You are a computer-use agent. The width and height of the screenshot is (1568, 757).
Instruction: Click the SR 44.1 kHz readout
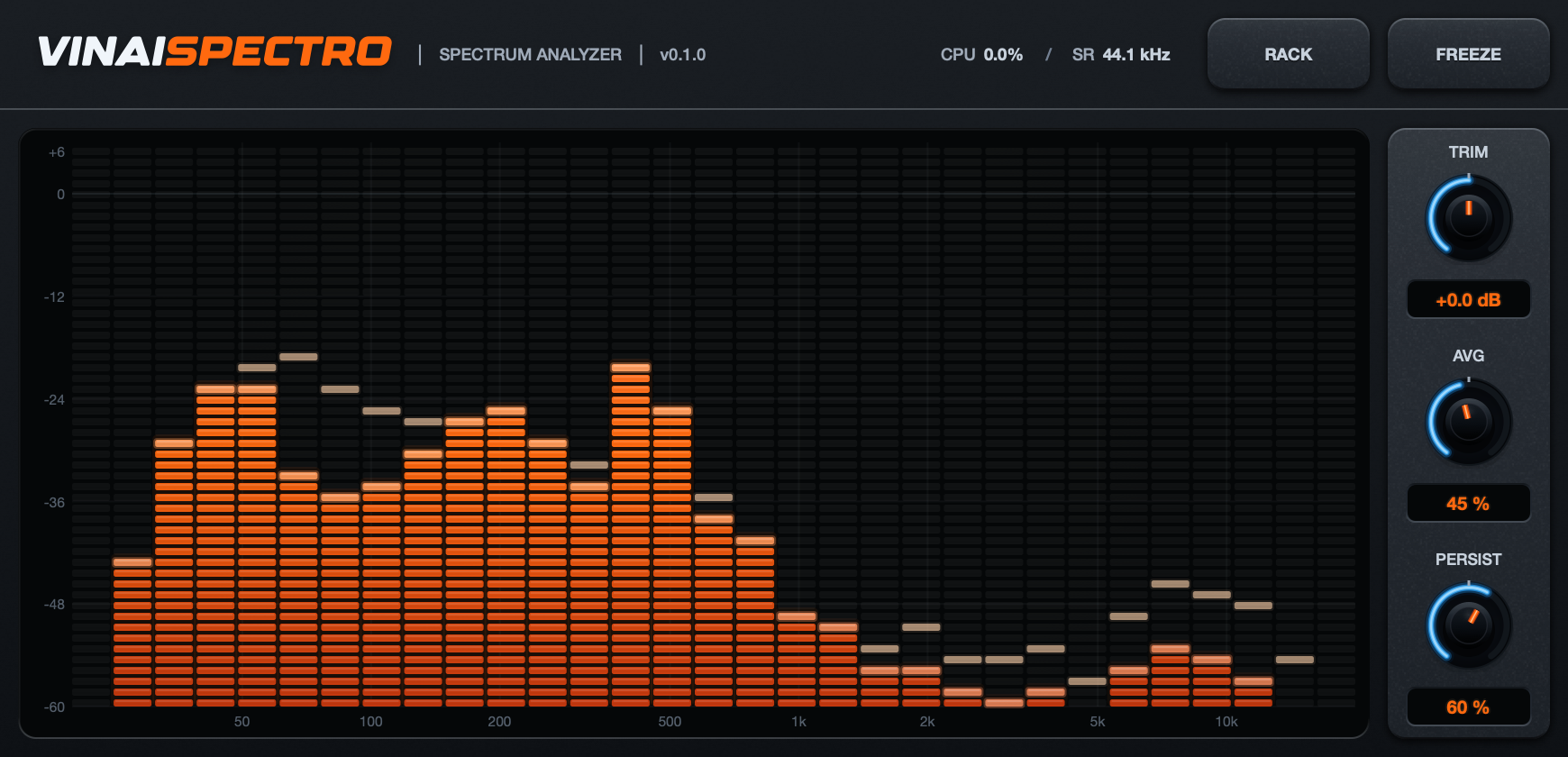[x=1121, y=55]
